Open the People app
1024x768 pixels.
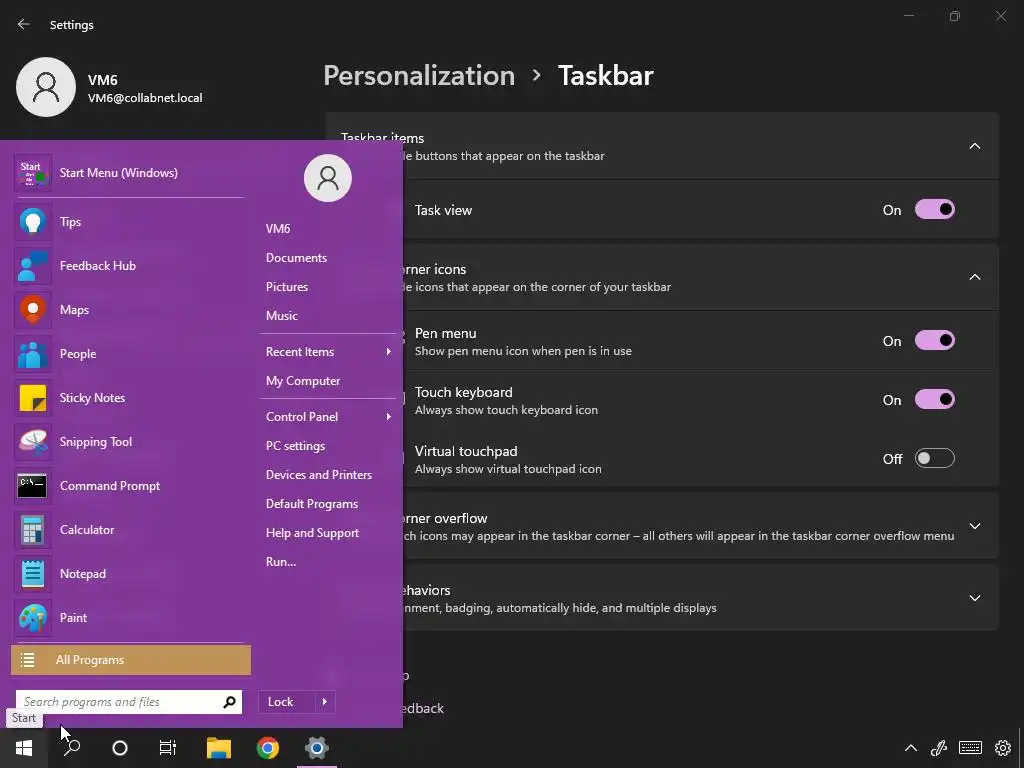pyautogui.click(x=129, y=354)
